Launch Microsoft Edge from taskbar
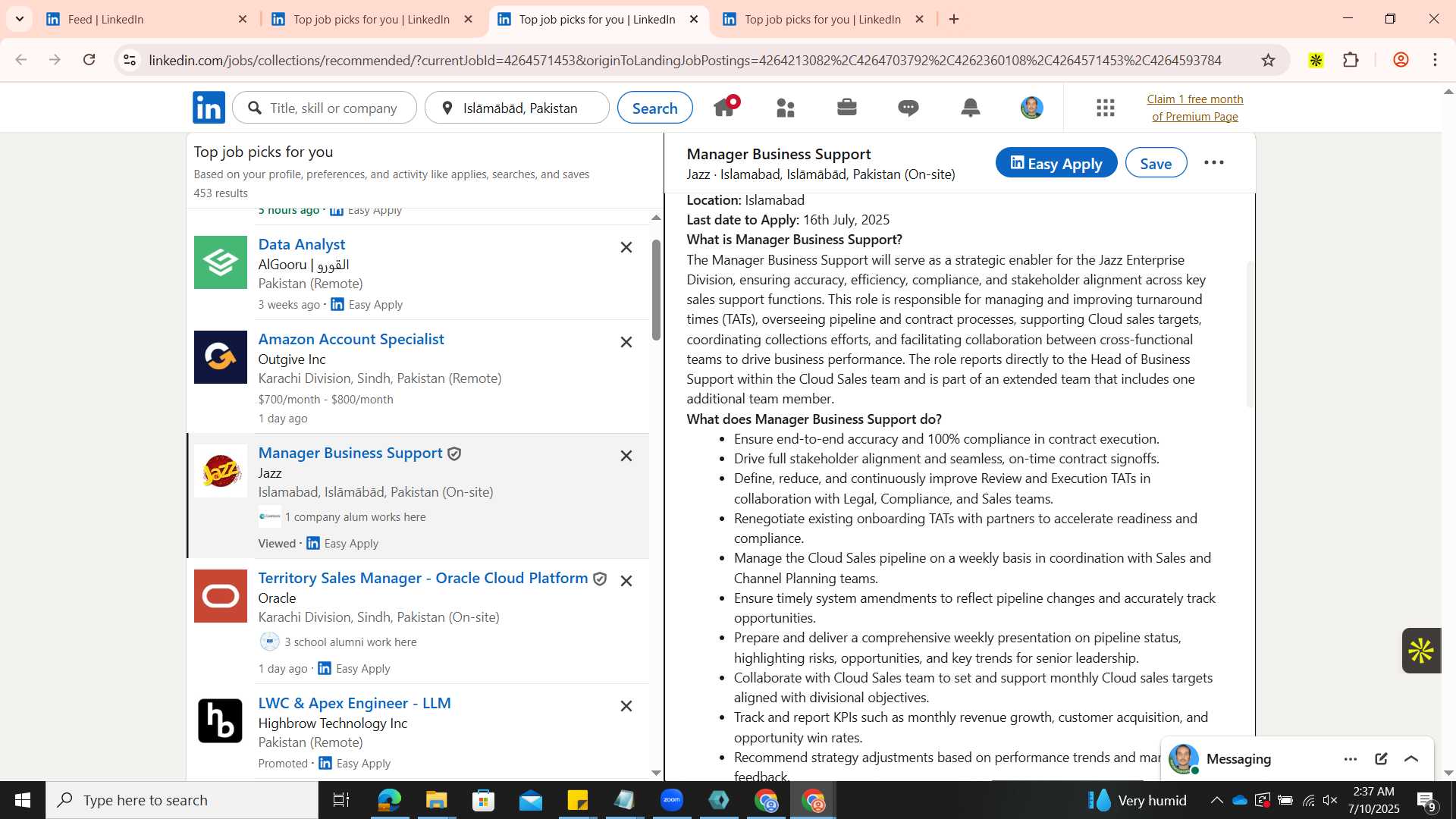 [389, 800]
